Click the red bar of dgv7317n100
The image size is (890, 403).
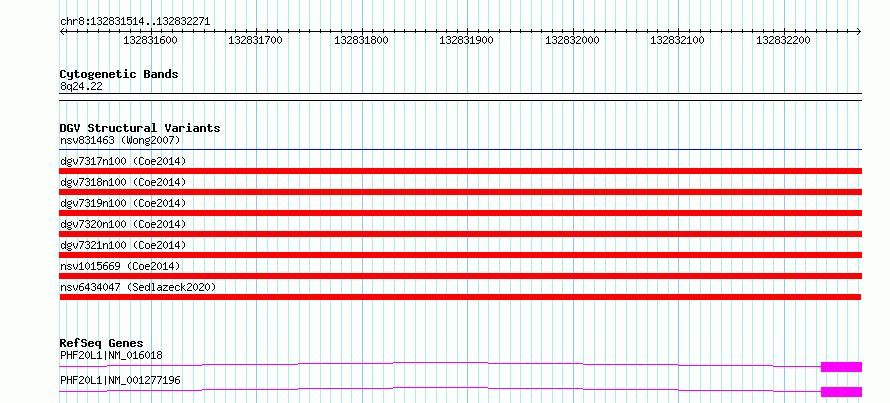(x=460, y=171)
